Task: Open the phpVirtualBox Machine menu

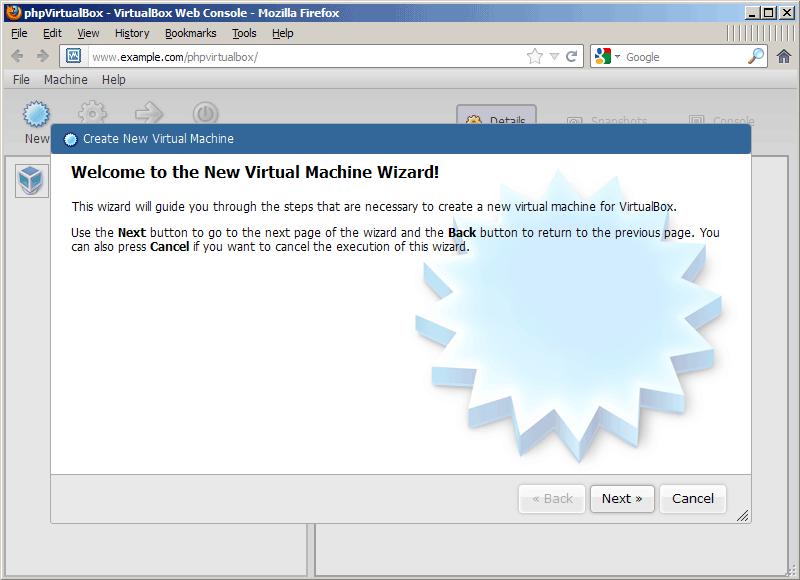Action: click(x=65, y=80)
